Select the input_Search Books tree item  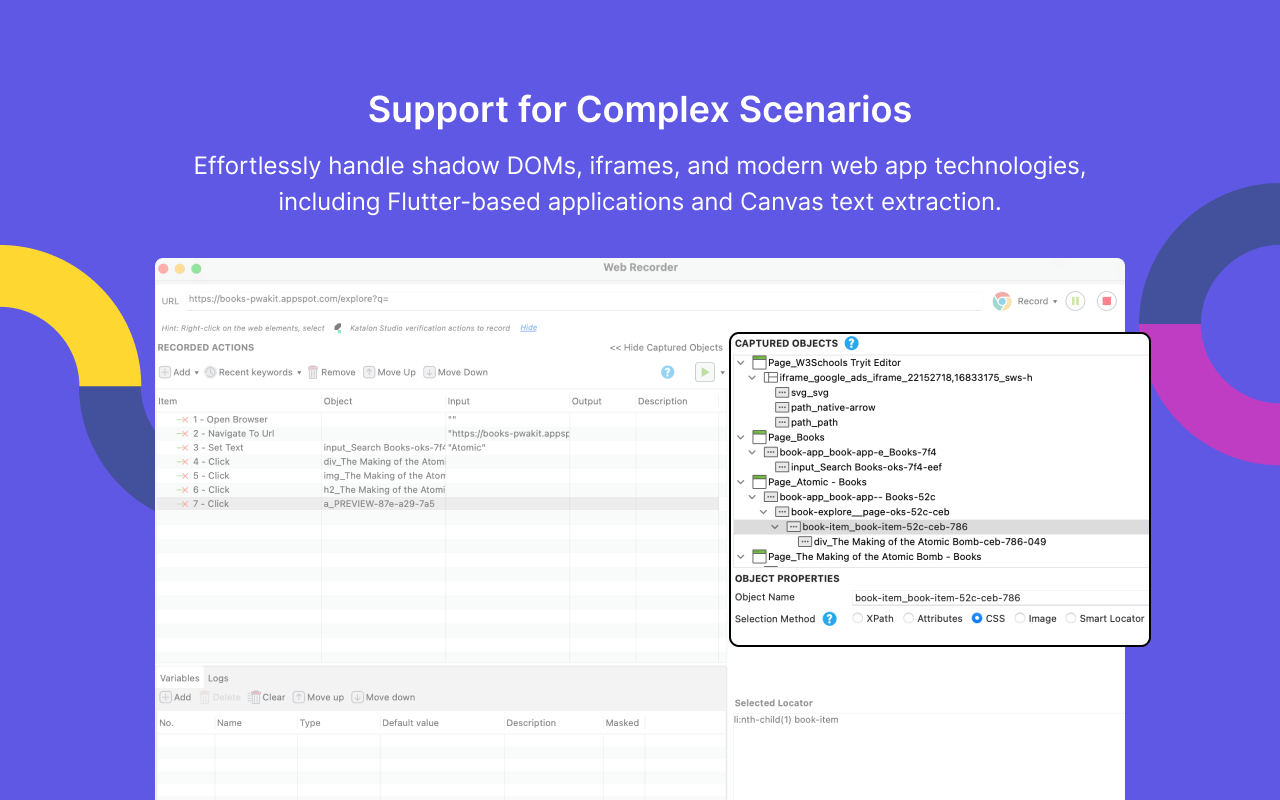(x=866, y=467)
